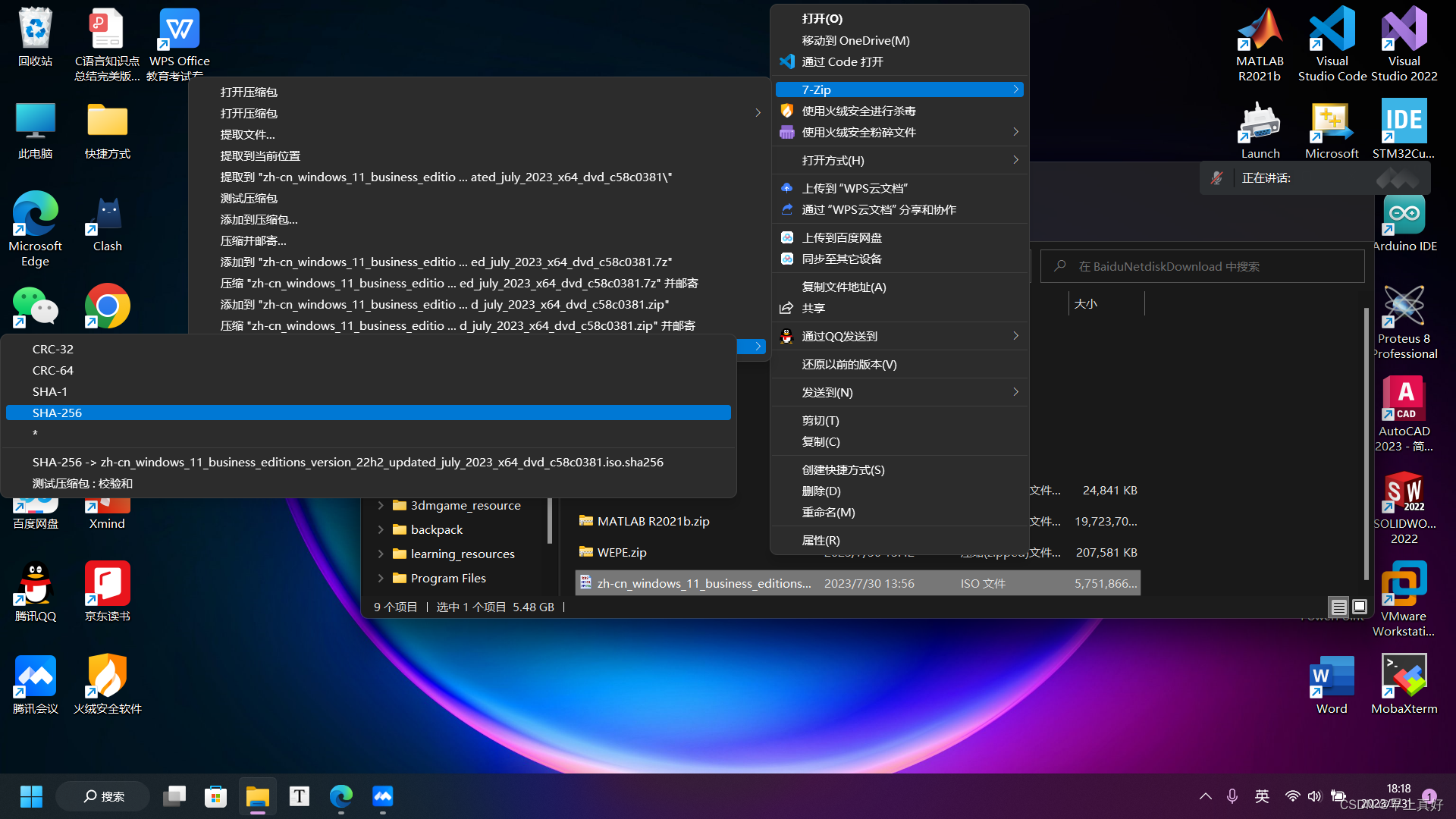
Task: Expand the backpack folder tree node
Action: point(381,530)
